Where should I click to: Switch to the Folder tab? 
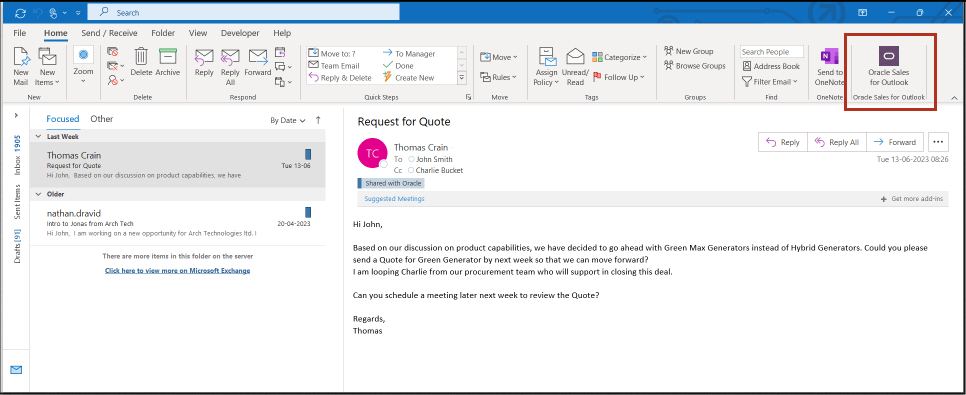[163, 33]
